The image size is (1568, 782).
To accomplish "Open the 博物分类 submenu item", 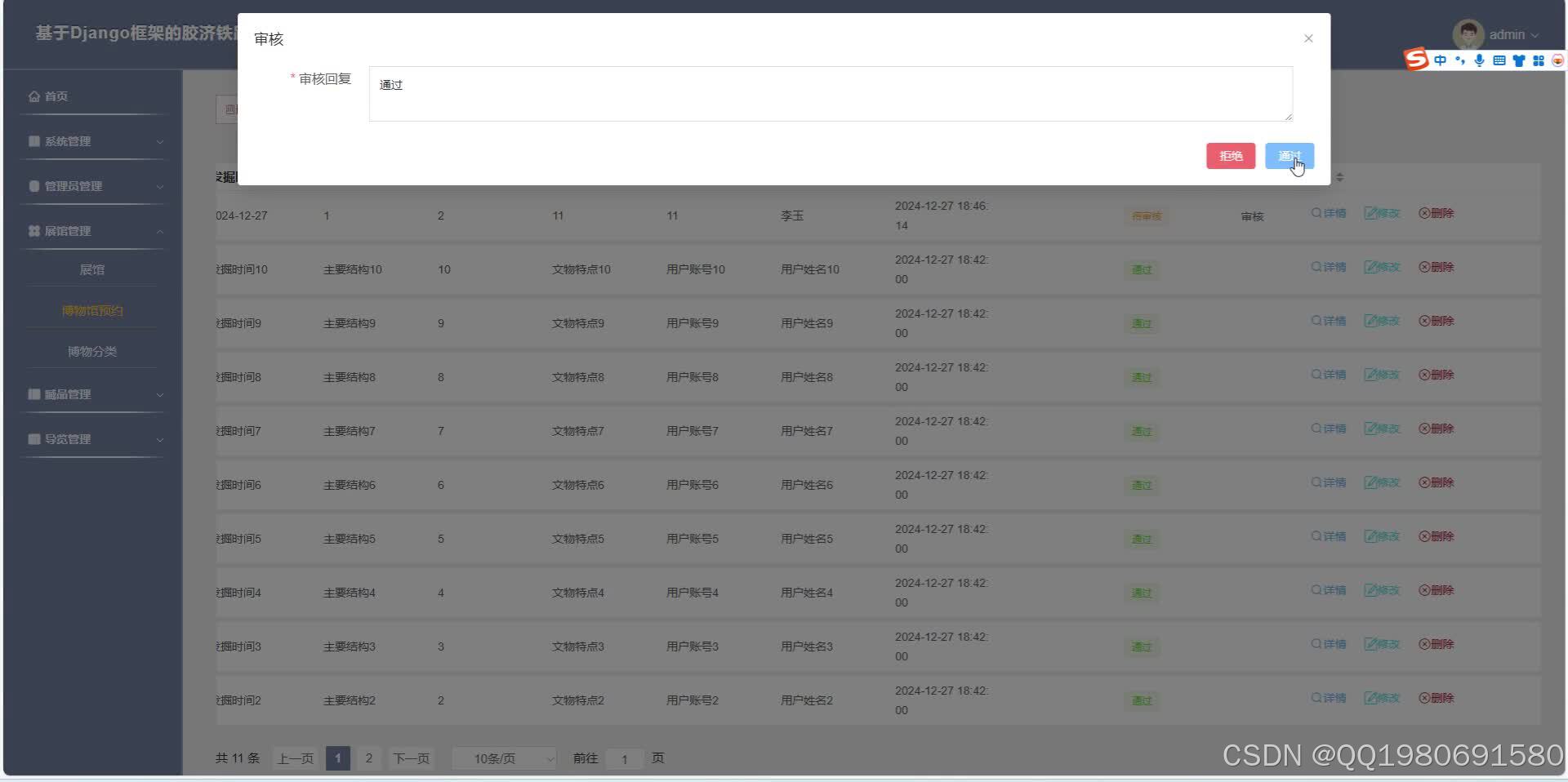I will (x=92, y=351).
